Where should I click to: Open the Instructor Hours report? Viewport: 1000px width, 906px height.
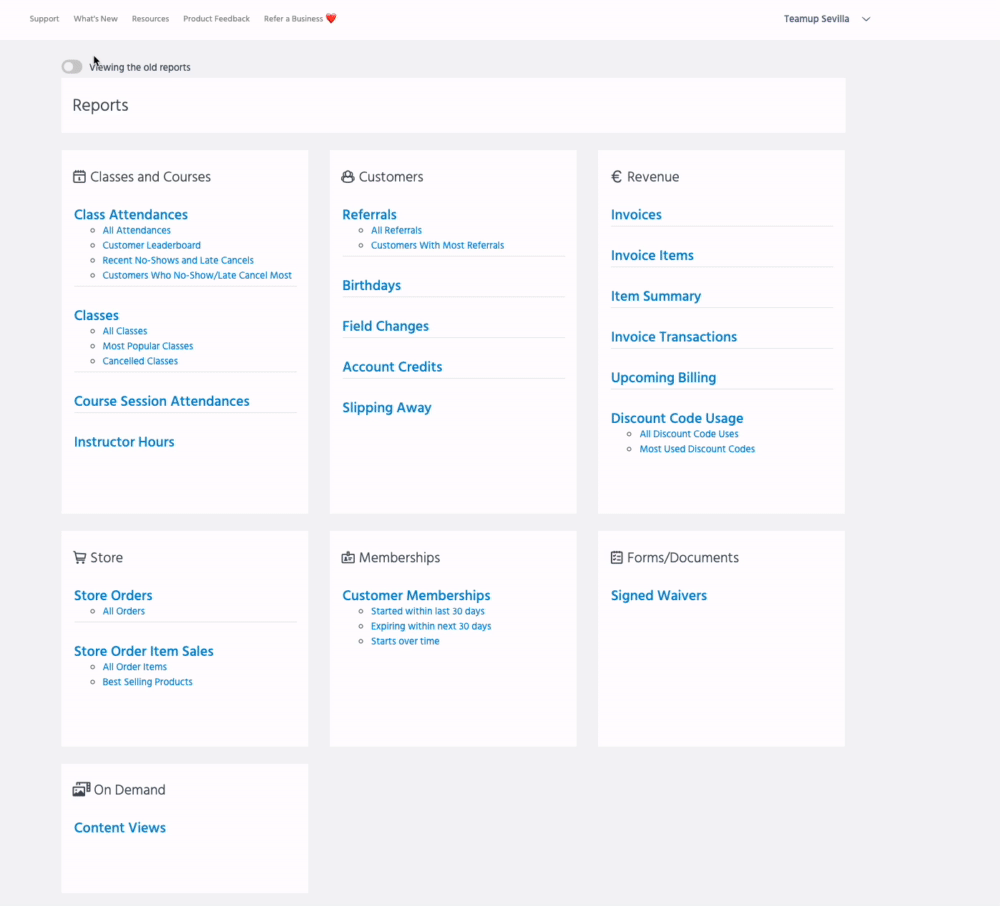[x=124, y=442]
